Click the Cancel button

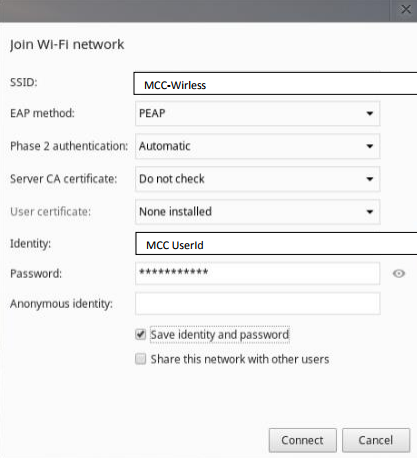tap(376, 440)
